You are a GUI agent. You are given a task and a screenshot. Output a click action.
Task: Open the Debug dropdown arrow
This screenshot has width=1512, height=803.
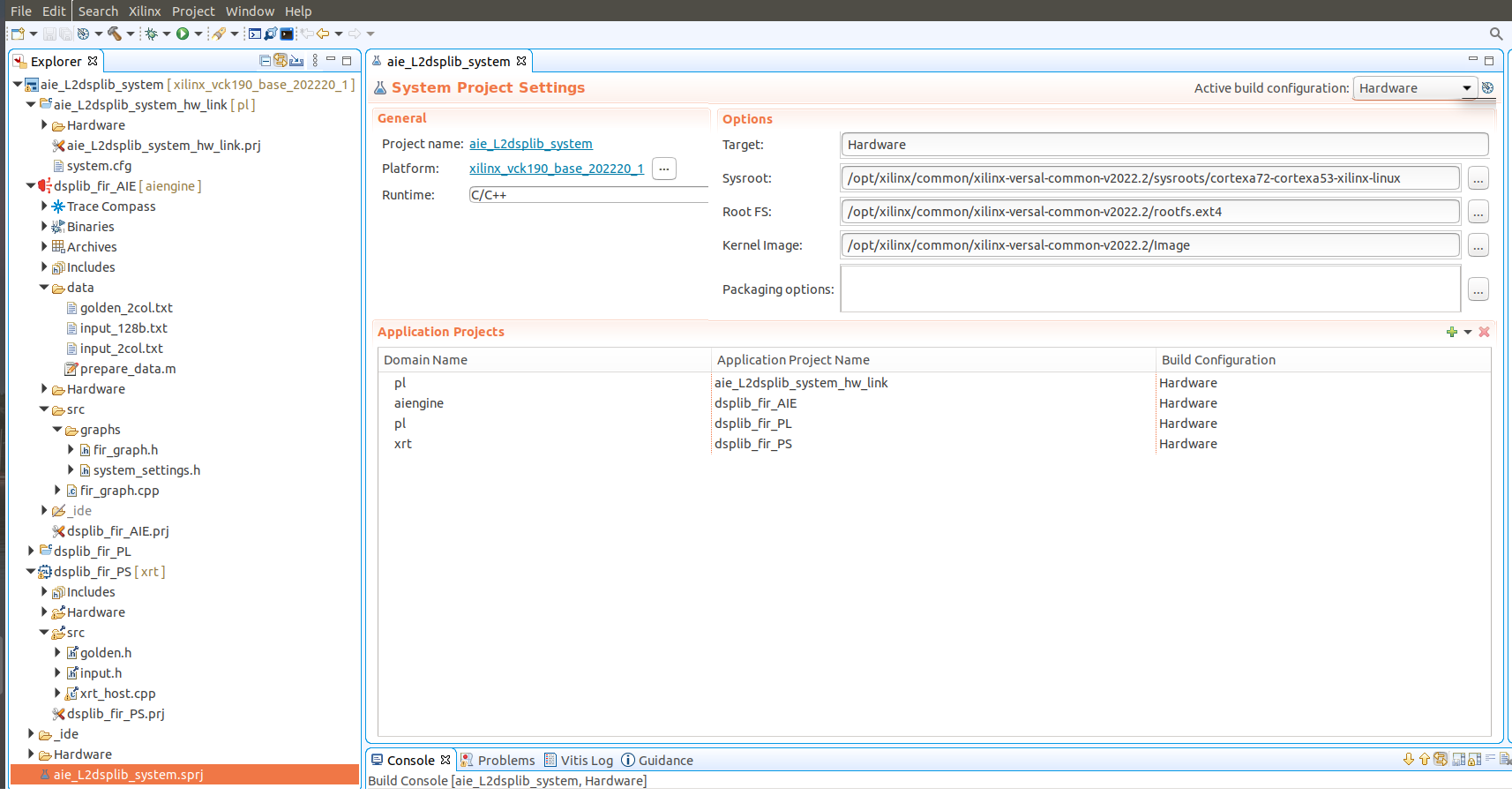(166, 34)
